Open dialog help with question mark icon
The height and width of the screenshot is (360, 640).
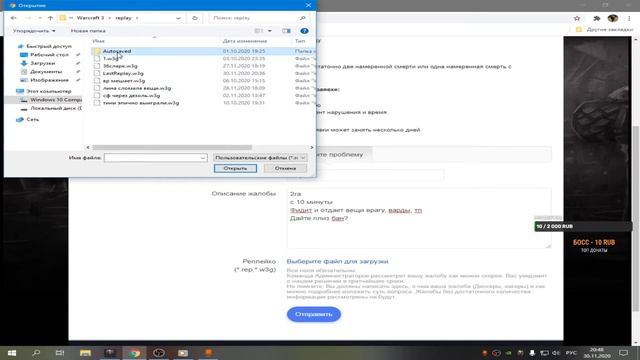click(304, 31)
